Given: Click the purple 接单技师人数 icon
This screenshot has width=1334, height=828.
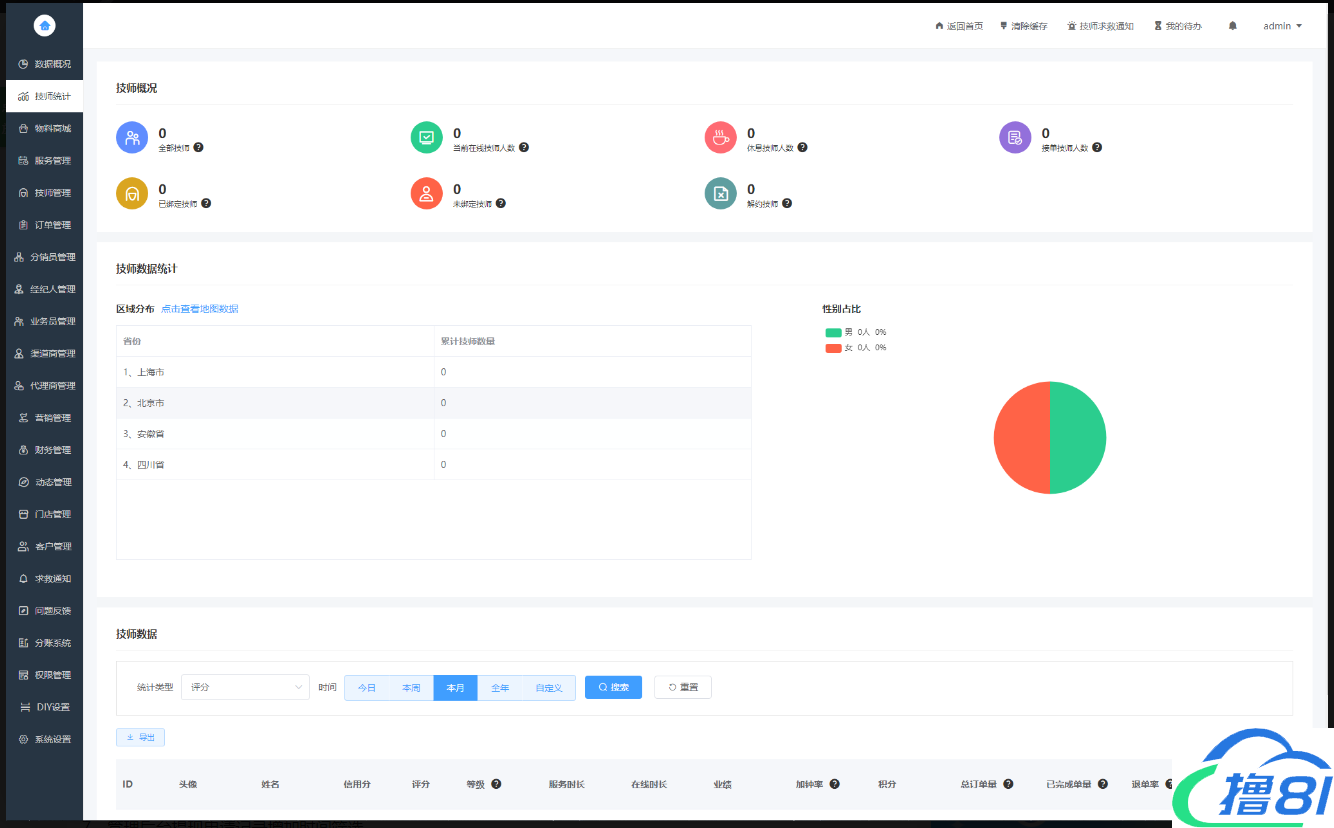Looking at the screenshot, I should point(1014,138).
